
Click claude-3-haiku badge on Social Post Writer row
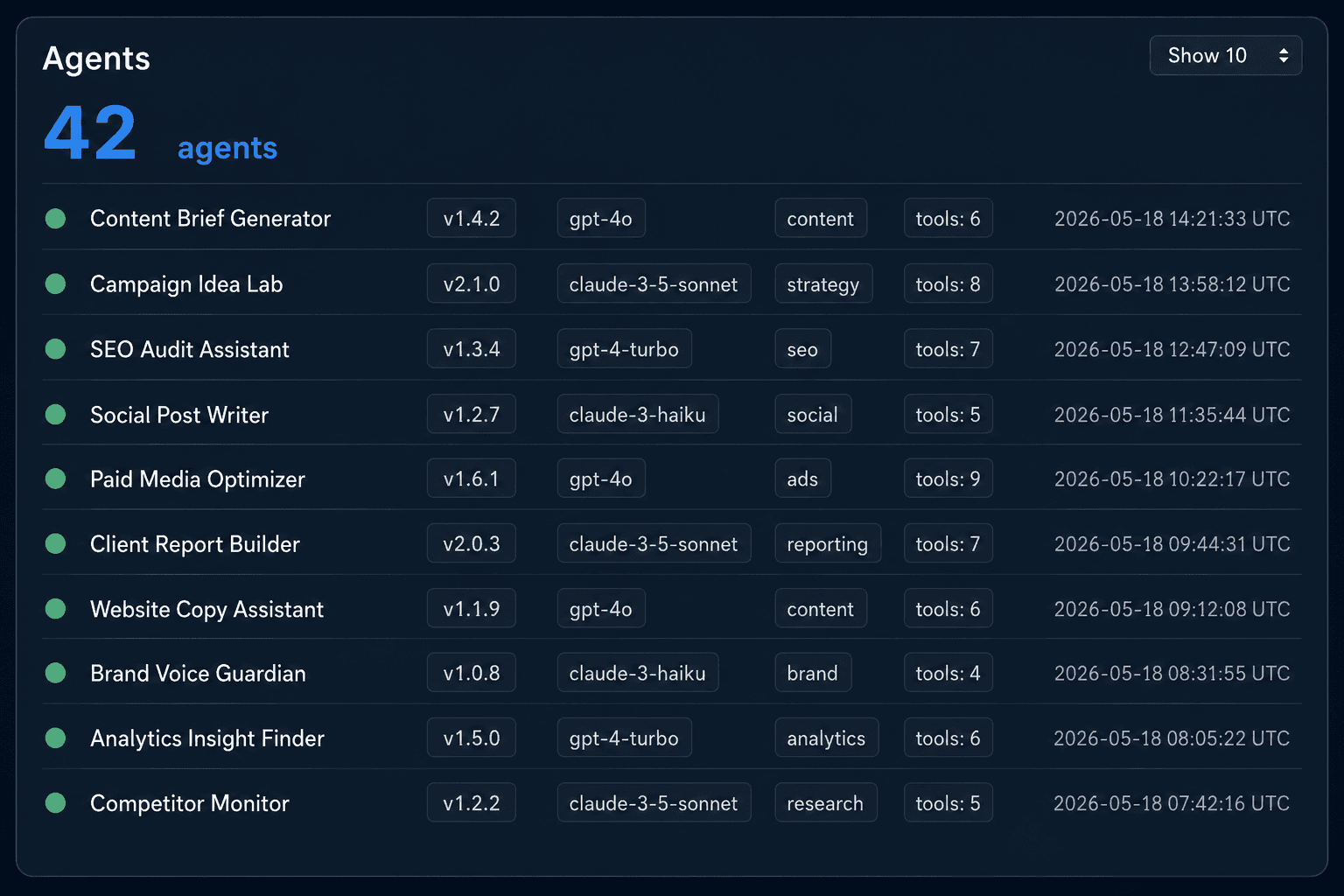[x=638, y=414]
